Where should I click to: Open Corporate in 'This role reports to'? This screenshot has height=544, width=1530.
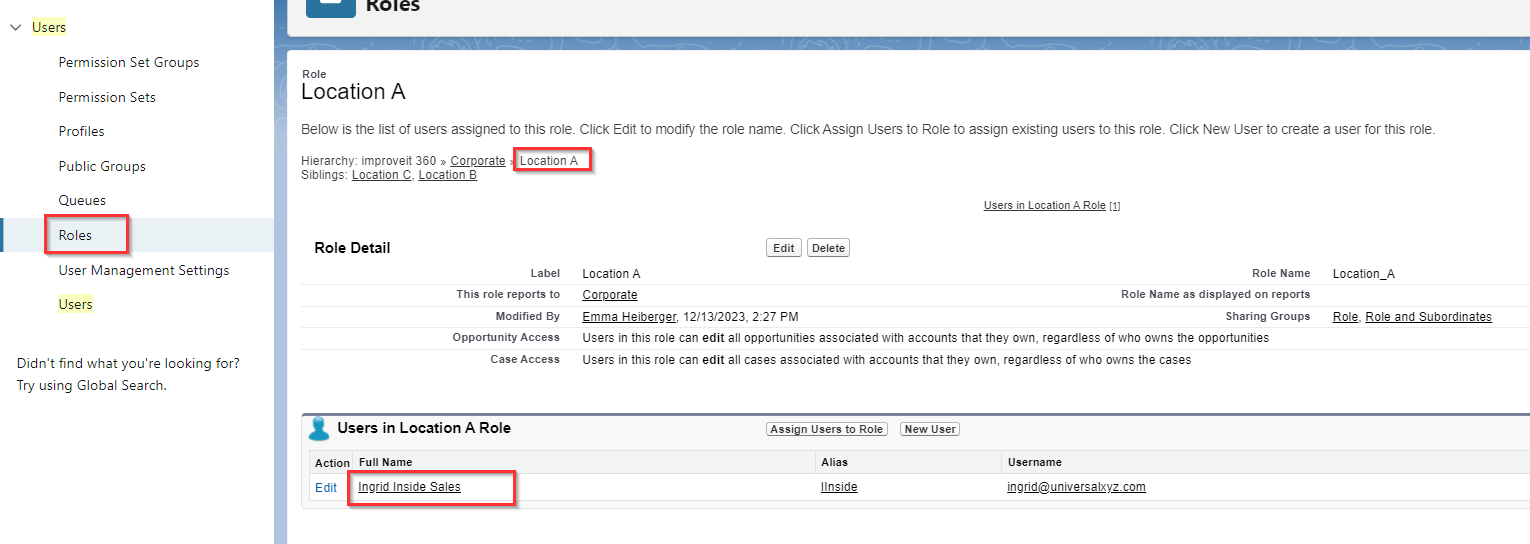pos(610,295)
